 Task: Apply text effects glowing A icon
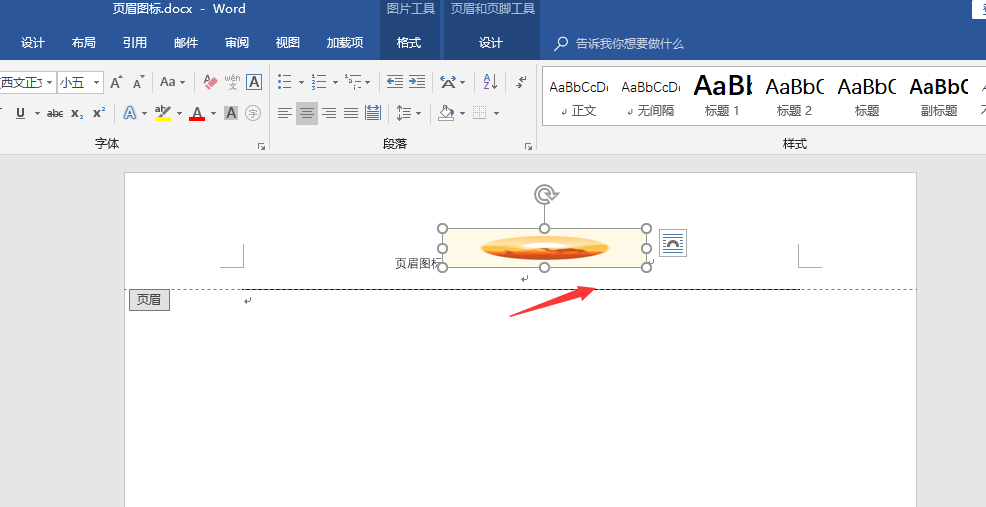pos(130,113)
